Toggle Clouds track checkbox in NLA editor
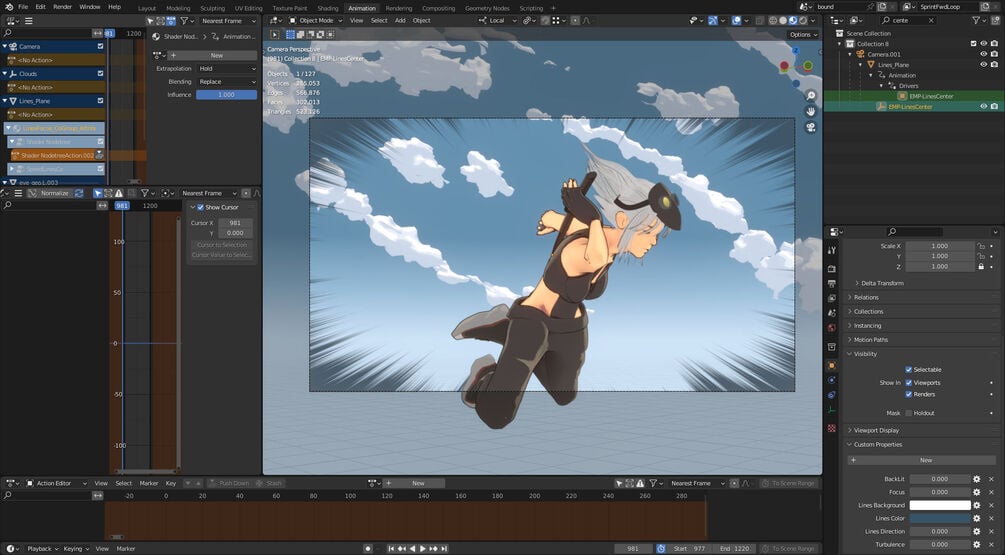Viewport: 1005px width, 555px height. pyautogui.click(x=101, y=74)
